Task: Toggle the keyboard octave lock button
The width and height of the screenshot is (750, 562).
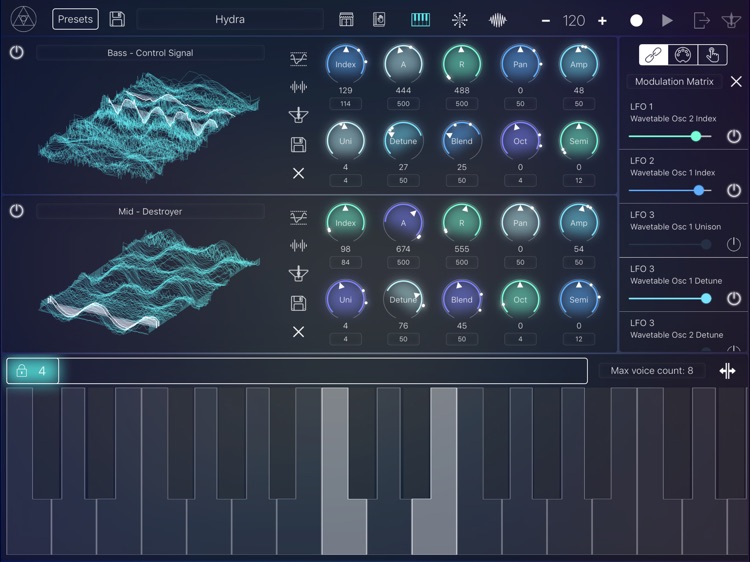Action: (32, 371)
